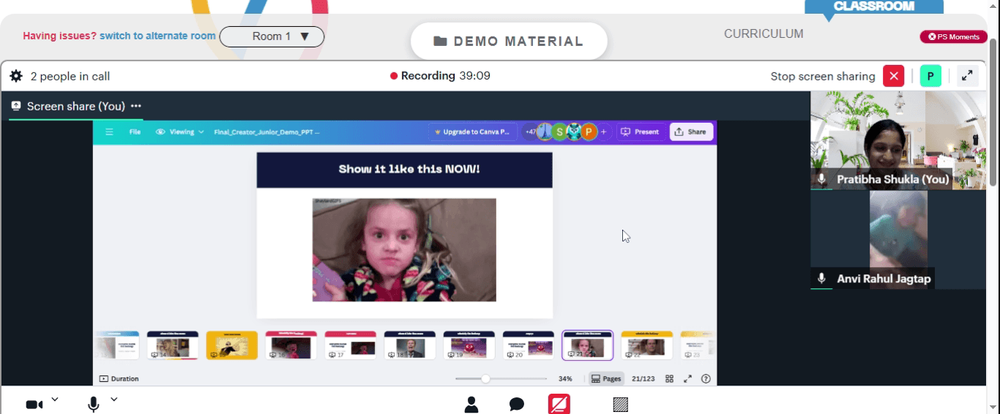Viewport: 1000px width, 414px height.
Task: Expand camera options chevron
Action: (x=55, y=399)
